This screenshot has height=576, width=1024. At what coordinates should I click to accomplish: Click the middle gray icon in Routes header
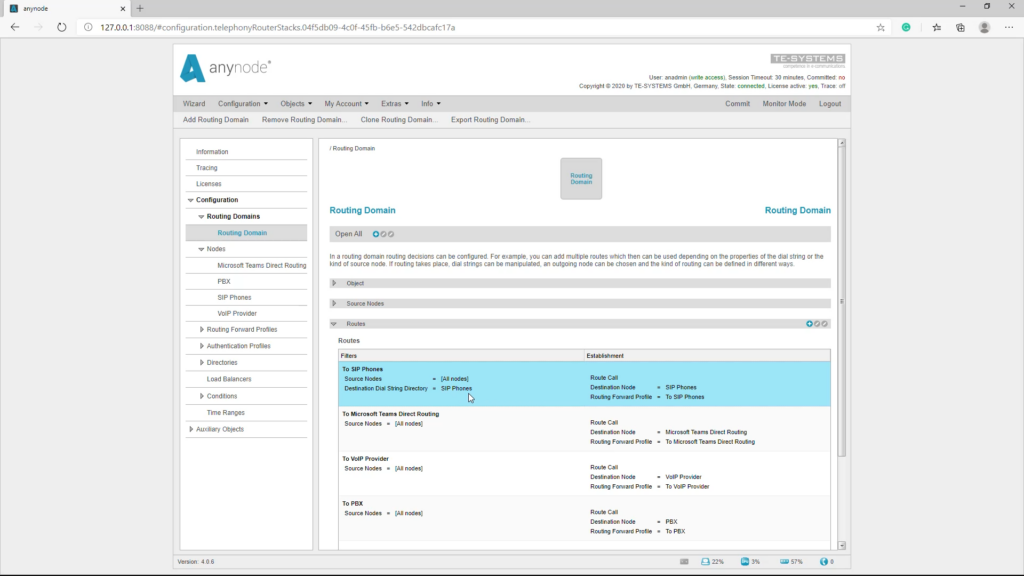coord(817,324)
